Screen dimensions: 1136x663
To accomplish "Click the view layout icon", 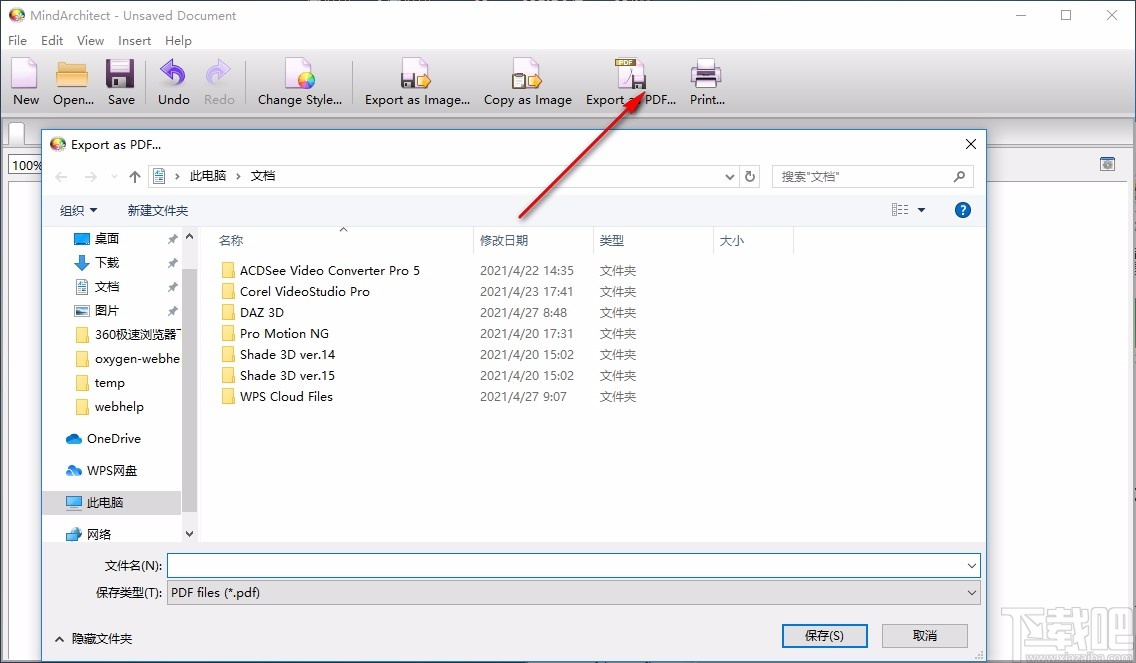I will 900,210.
